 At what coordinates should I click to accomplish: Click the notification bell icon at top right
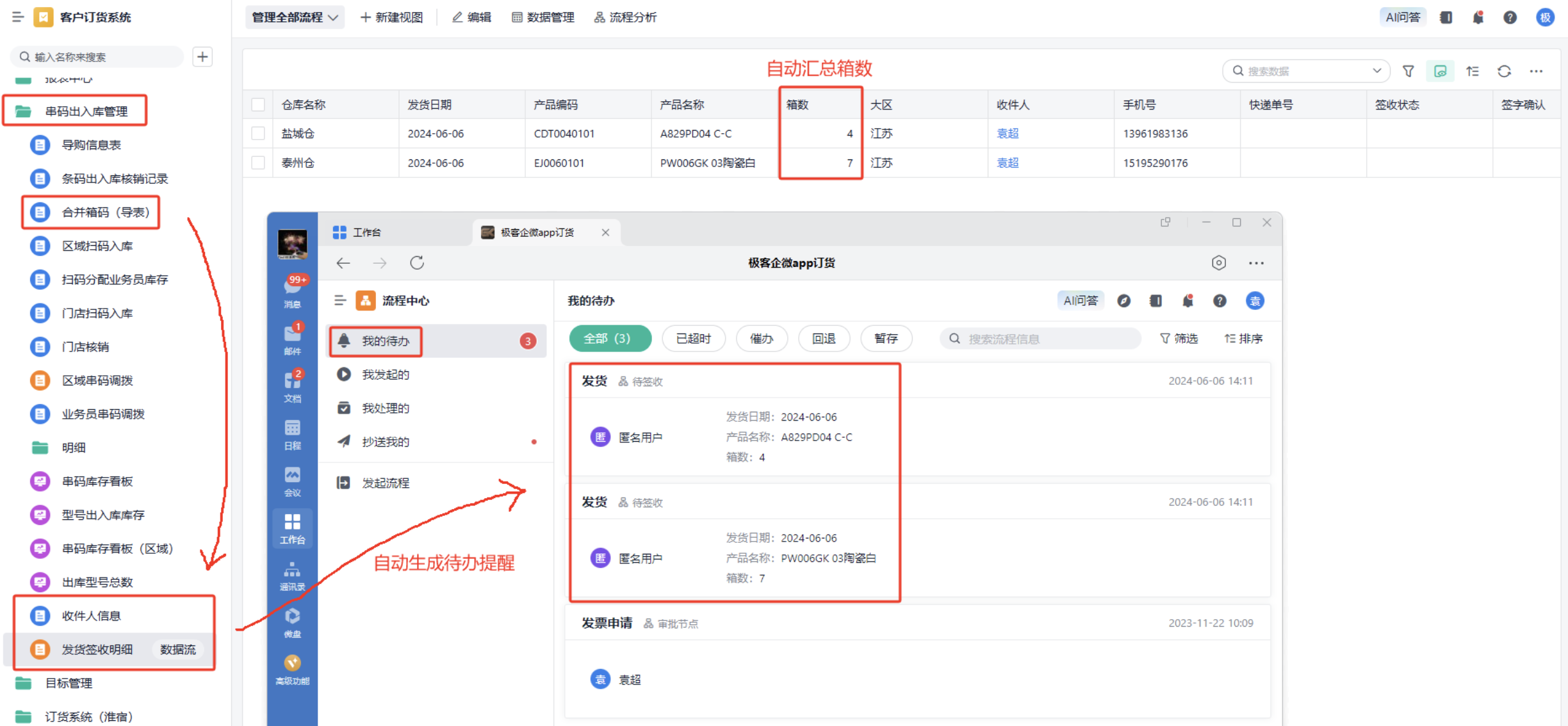click(1478, 17)
